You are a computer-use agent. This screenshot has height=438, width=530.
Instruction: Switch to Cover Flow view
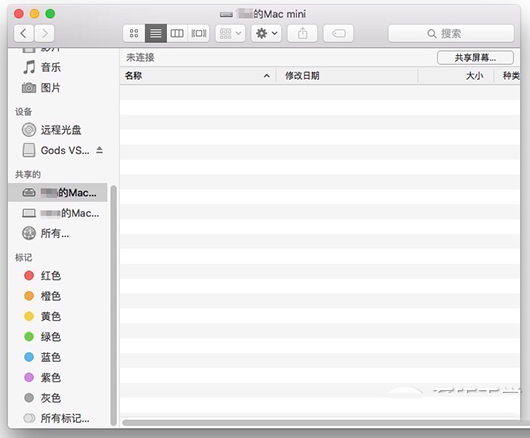point(199,33)
